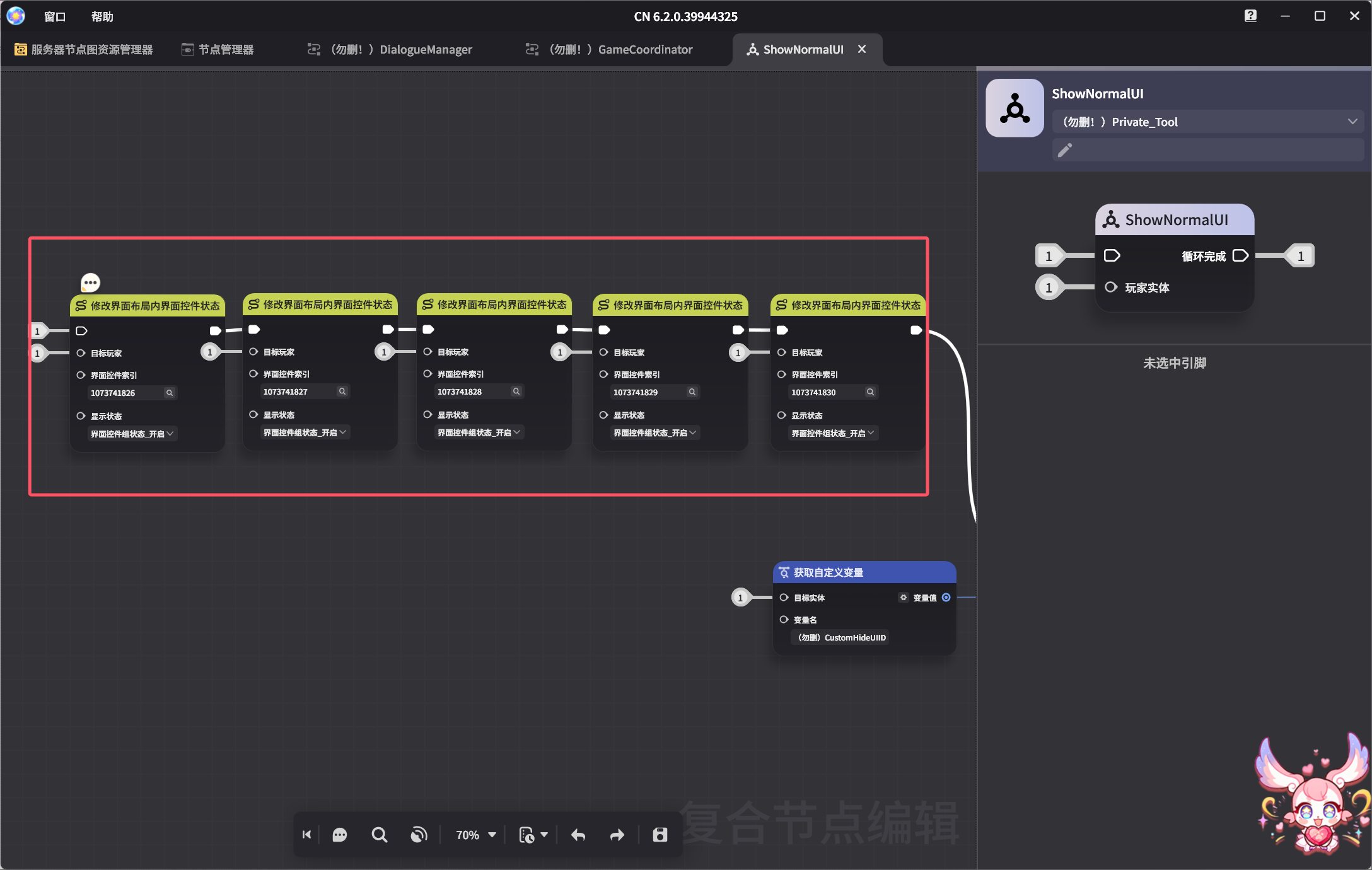Click the collapse-to-start icon in bottom toolbar
Viewport: 1372px width, 870px height.
coord(307,835)
